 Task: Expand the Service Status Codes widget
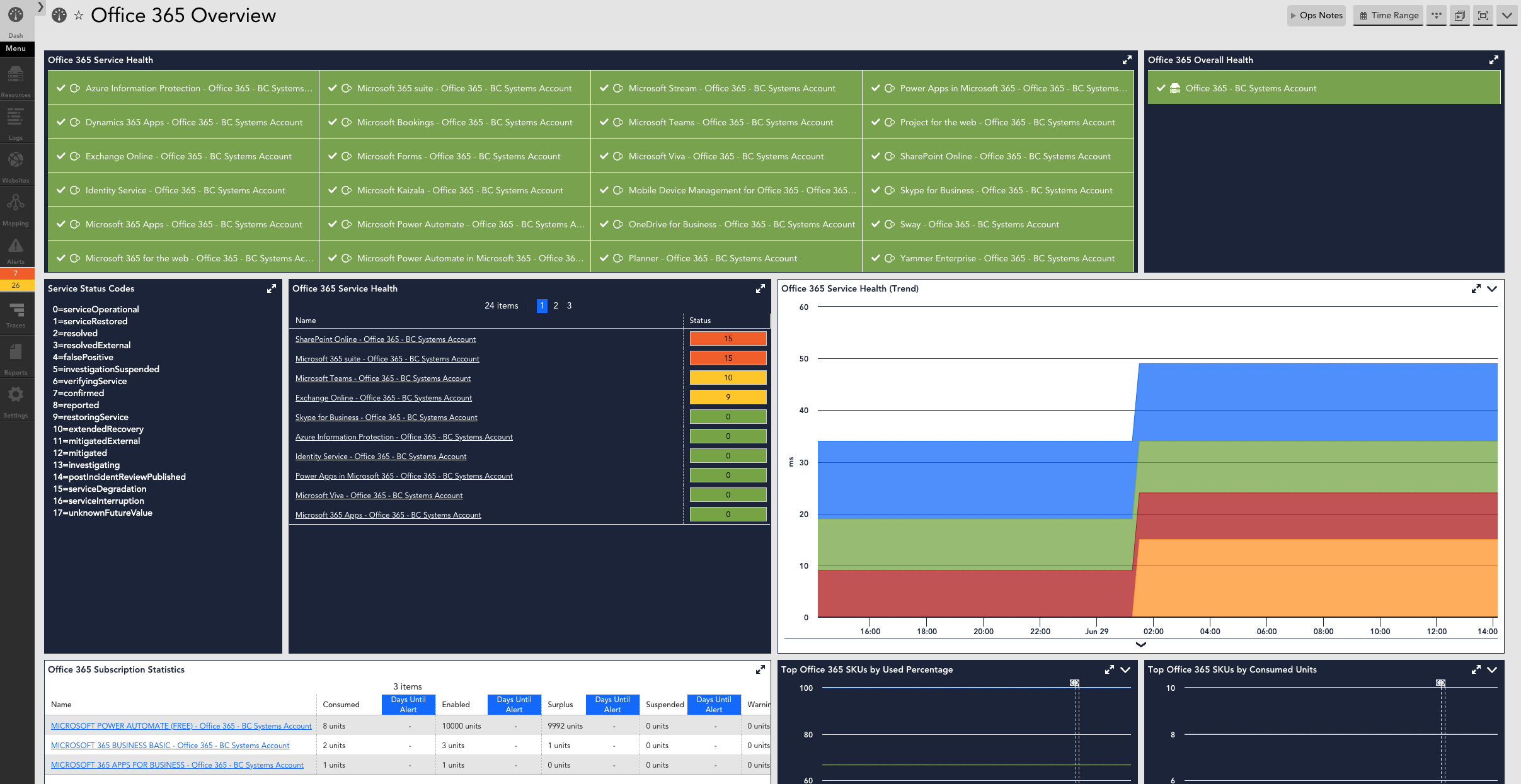tap(272, 288)
